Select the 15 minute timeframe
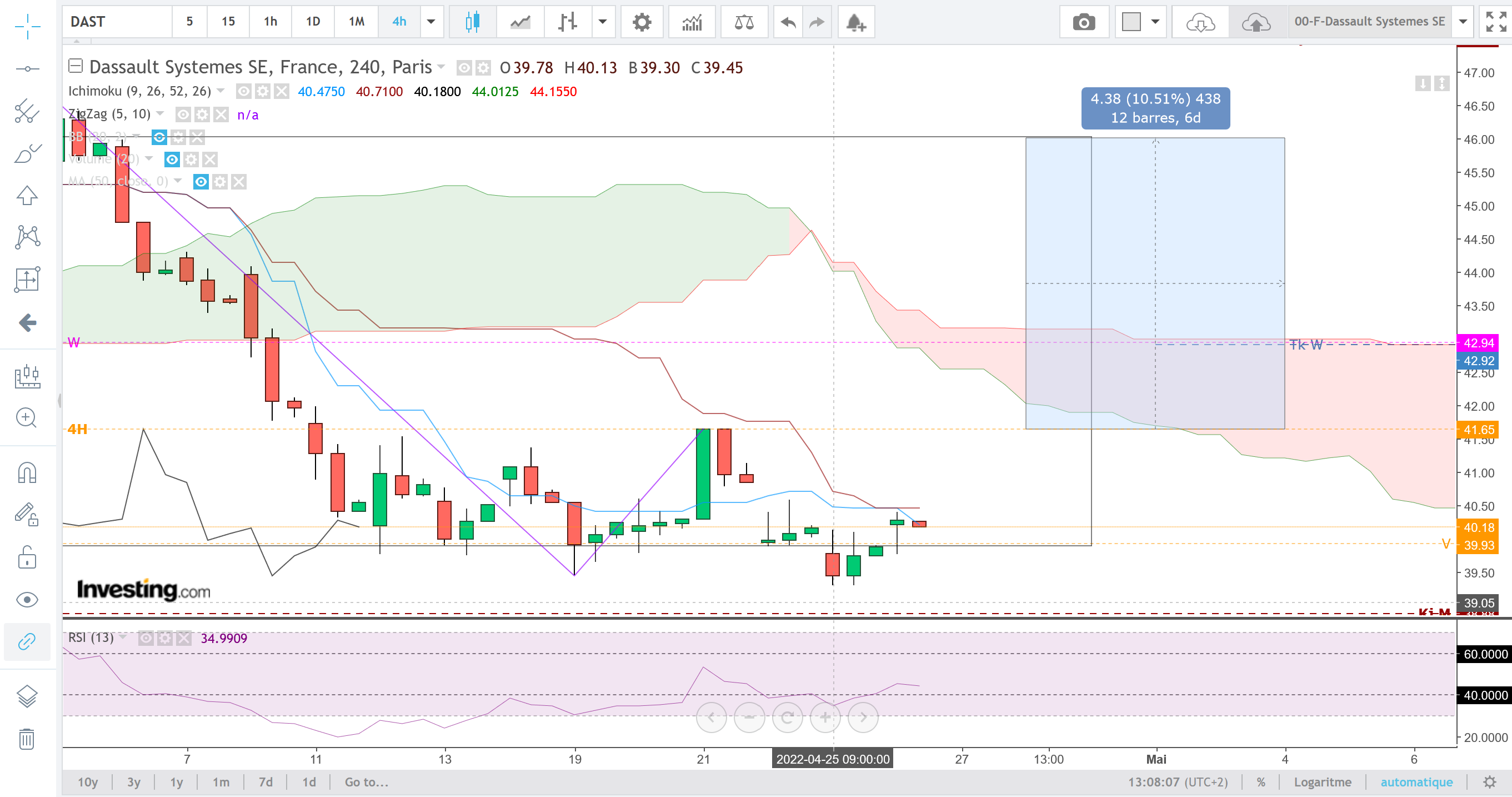 pos(228,22)
